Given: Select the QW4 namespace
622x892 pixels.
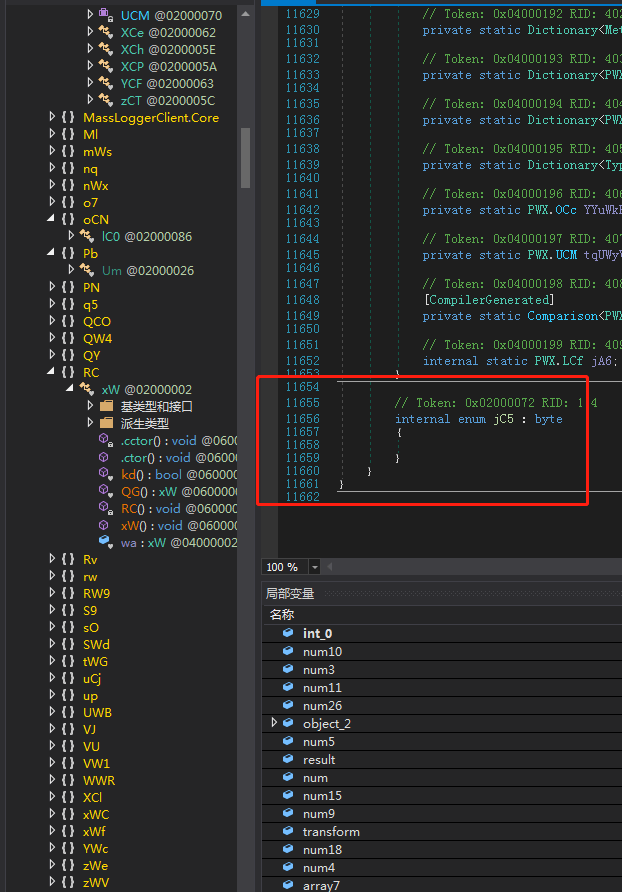Looking at the screenshot, I should pos(97,338).
